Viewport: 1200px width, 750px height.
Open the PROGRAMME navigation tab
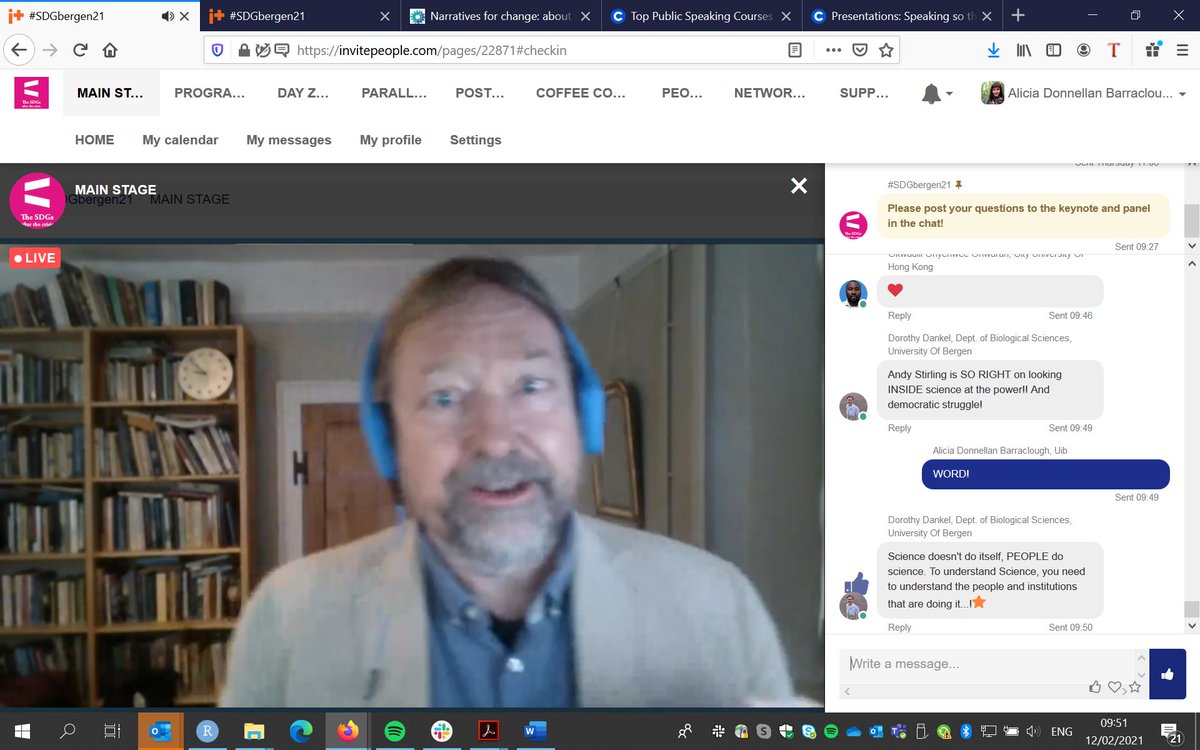209,93
